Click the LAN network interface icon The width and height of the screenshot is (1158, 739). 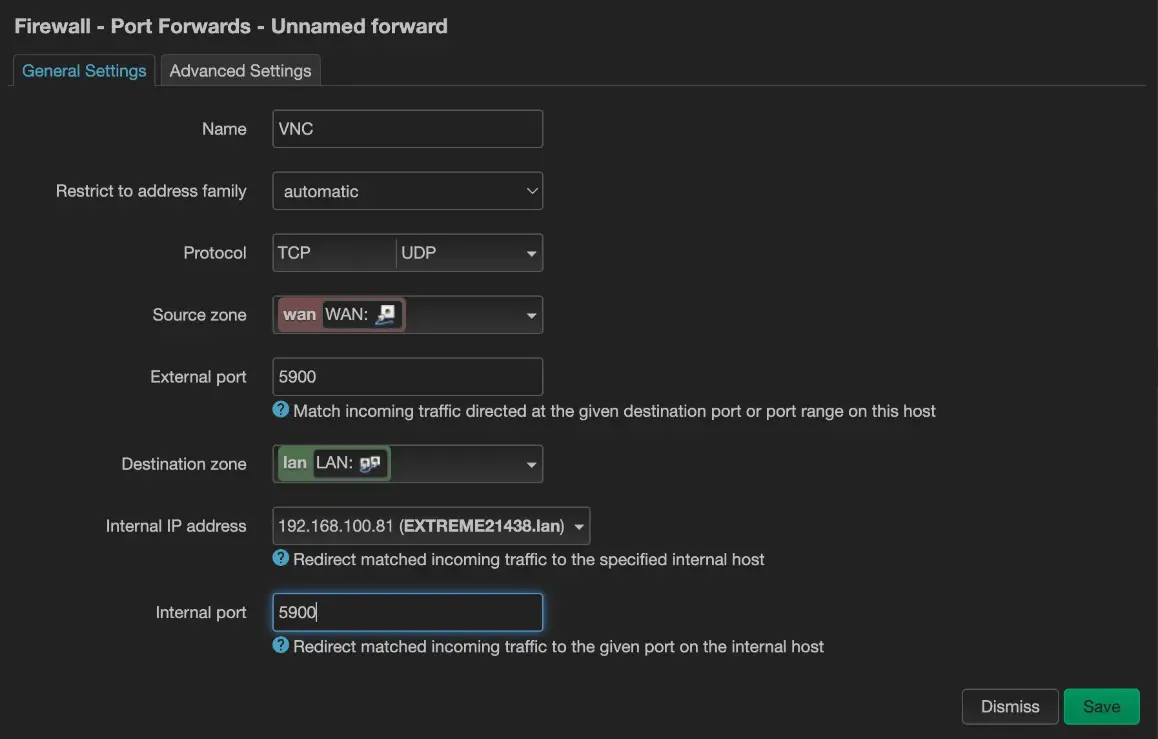pyautogui.click(x=370, y=464)
